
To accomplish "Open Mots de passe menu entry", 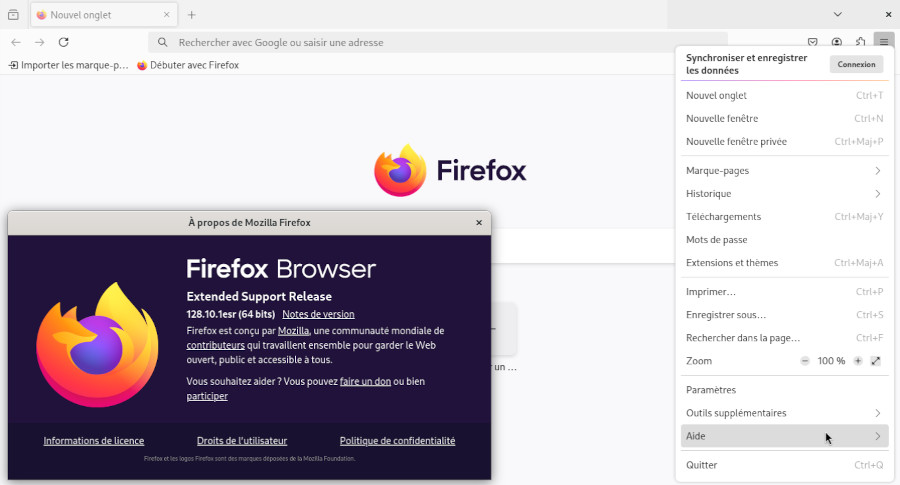I will pos(785,239).
